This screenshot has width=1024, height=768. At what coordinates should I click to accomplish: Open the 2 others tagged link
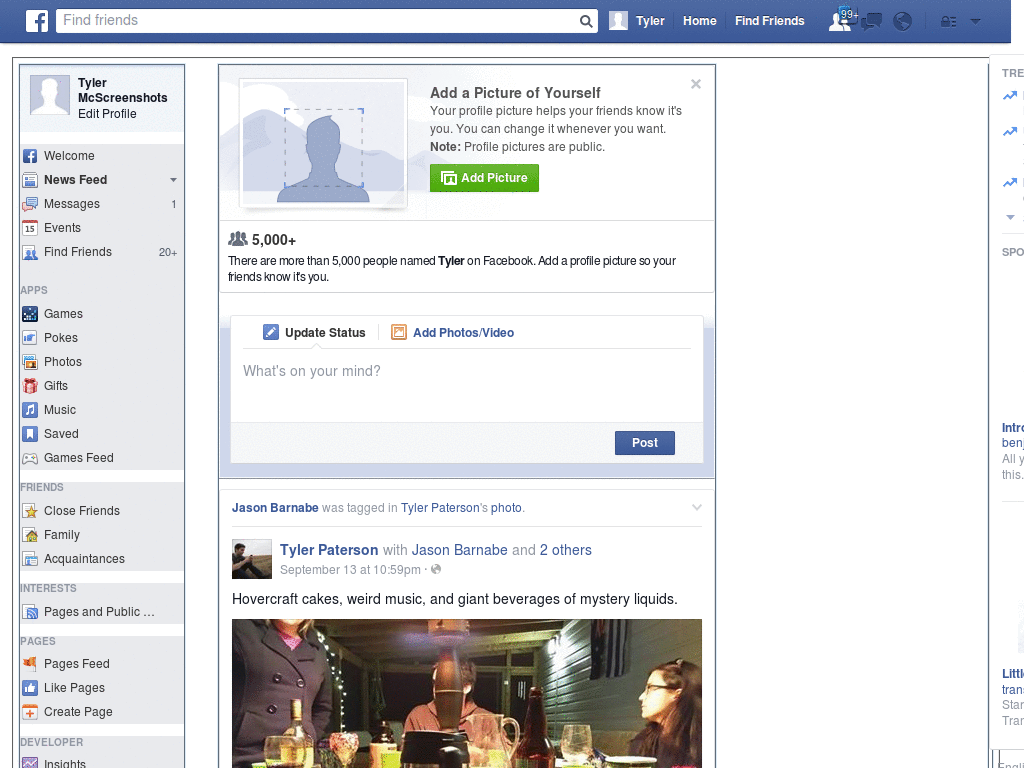pos(566,550)
